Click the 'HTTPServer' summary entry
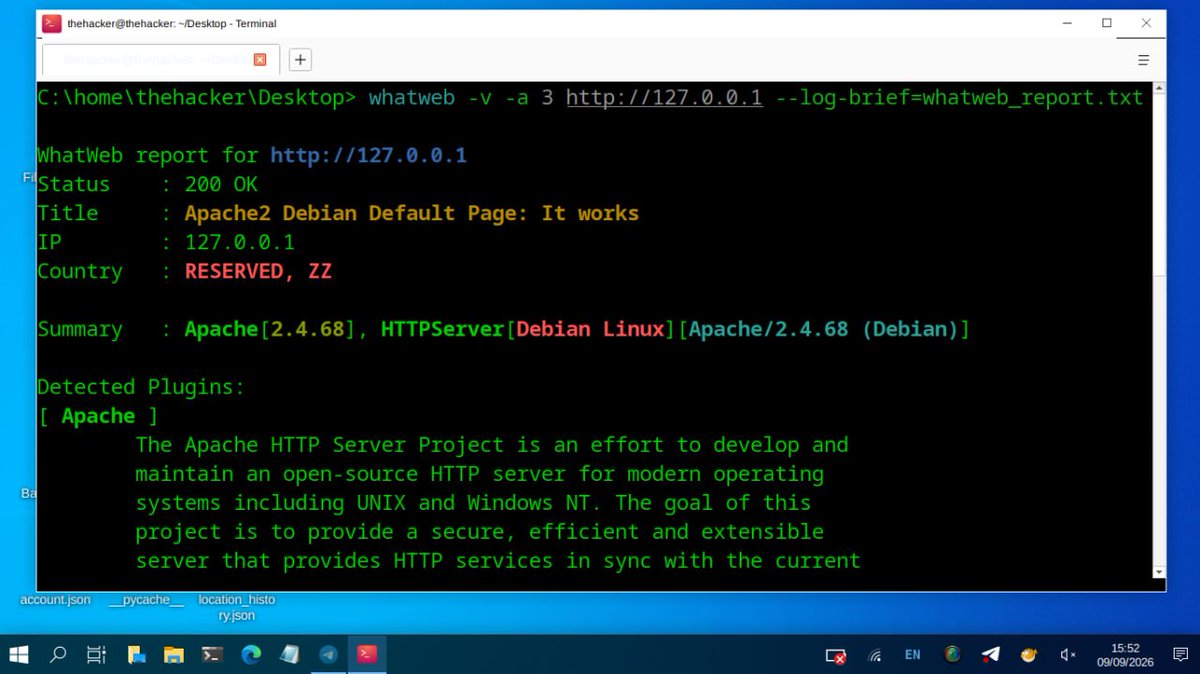 [x=442, y=329]
